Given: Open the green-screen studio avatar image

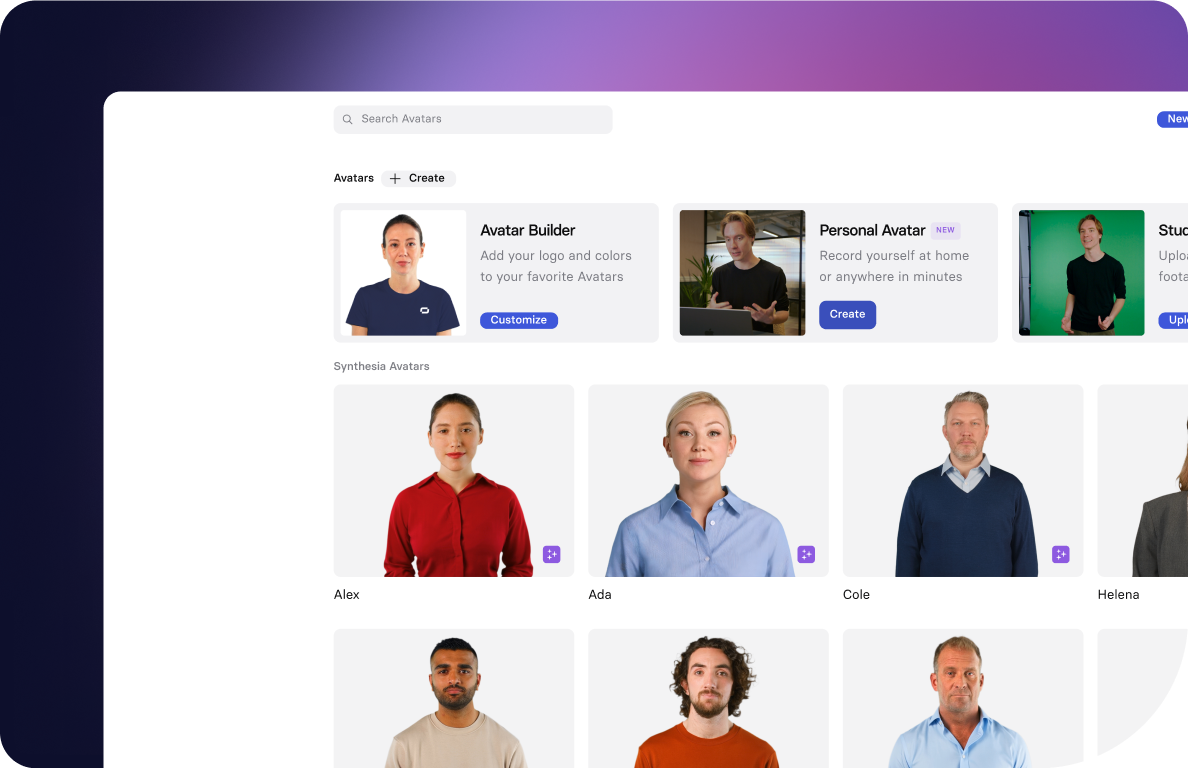Looking at the screenshot, I should coord(1081,273).
